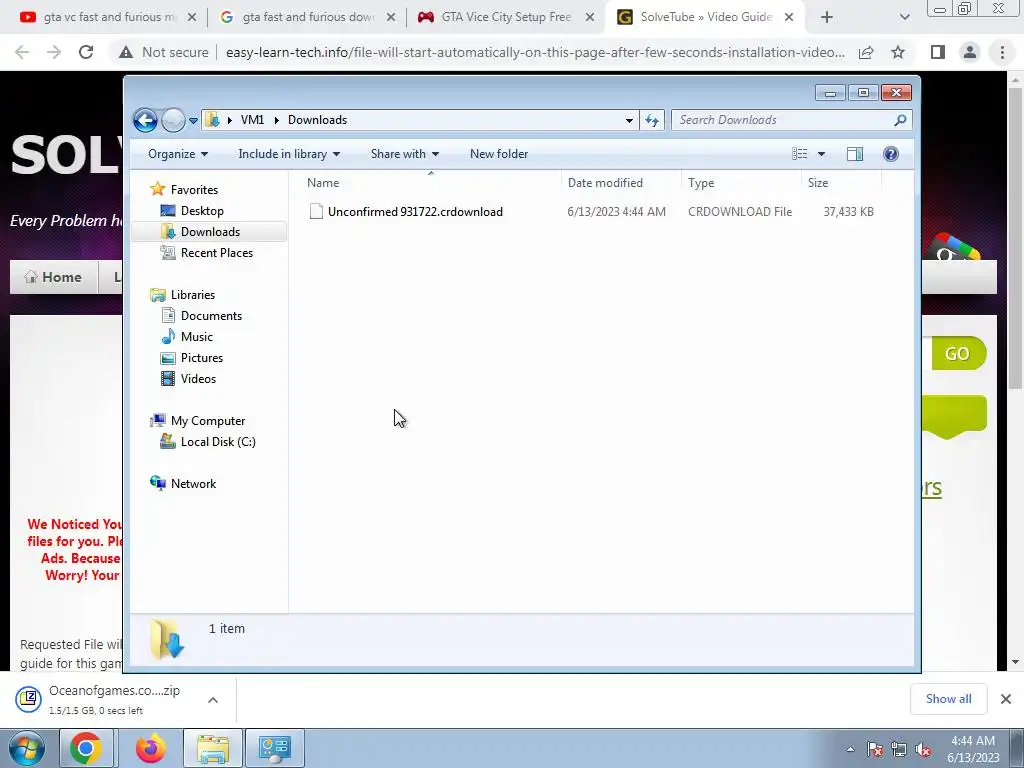Viewport: 1024px width, 768px height.
Task: Show hidden system tray icons
Action: click(850, 749)
